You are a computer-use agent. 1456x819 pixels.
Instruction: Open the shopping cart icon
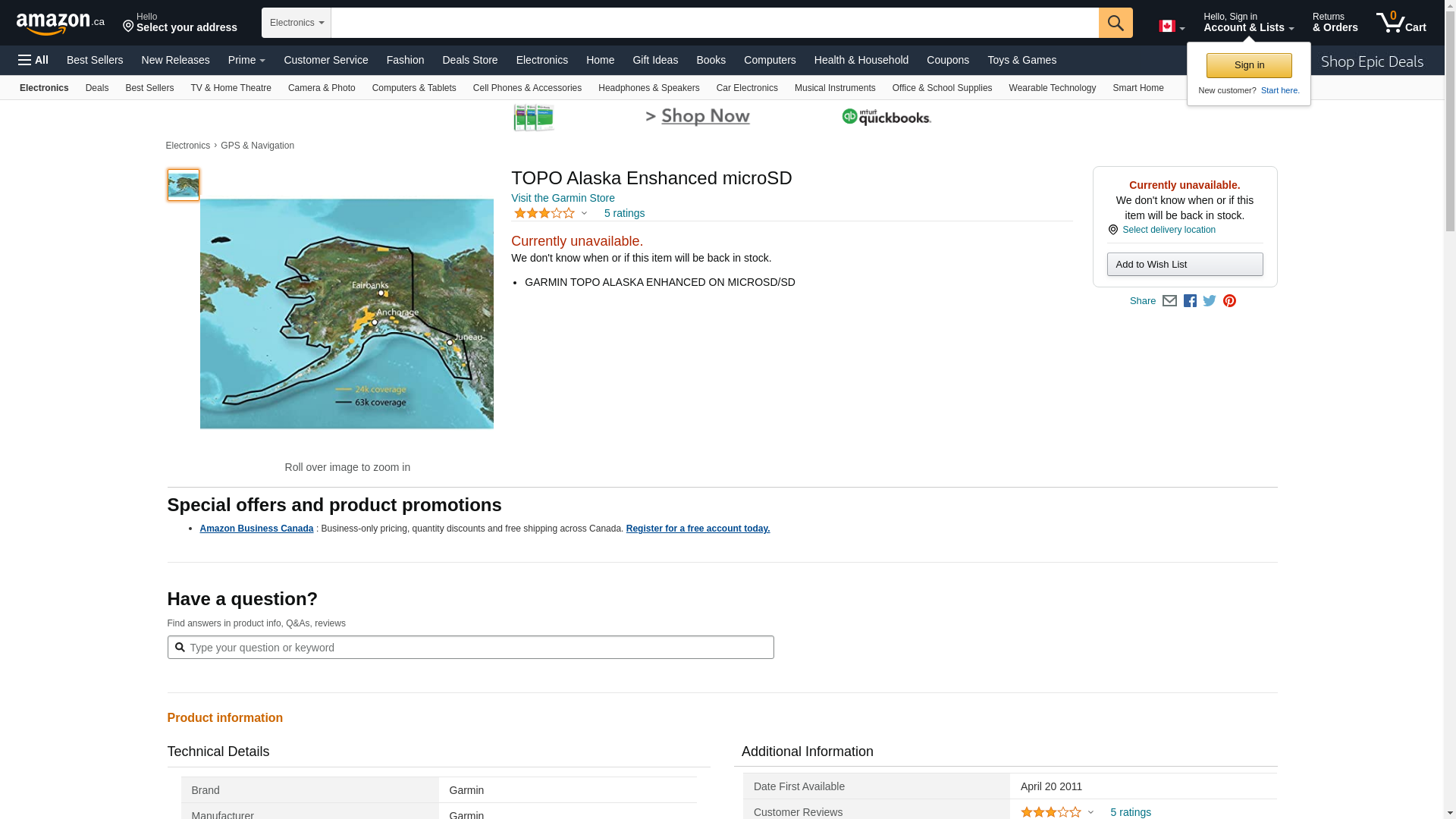click(x=1400, y=23)
